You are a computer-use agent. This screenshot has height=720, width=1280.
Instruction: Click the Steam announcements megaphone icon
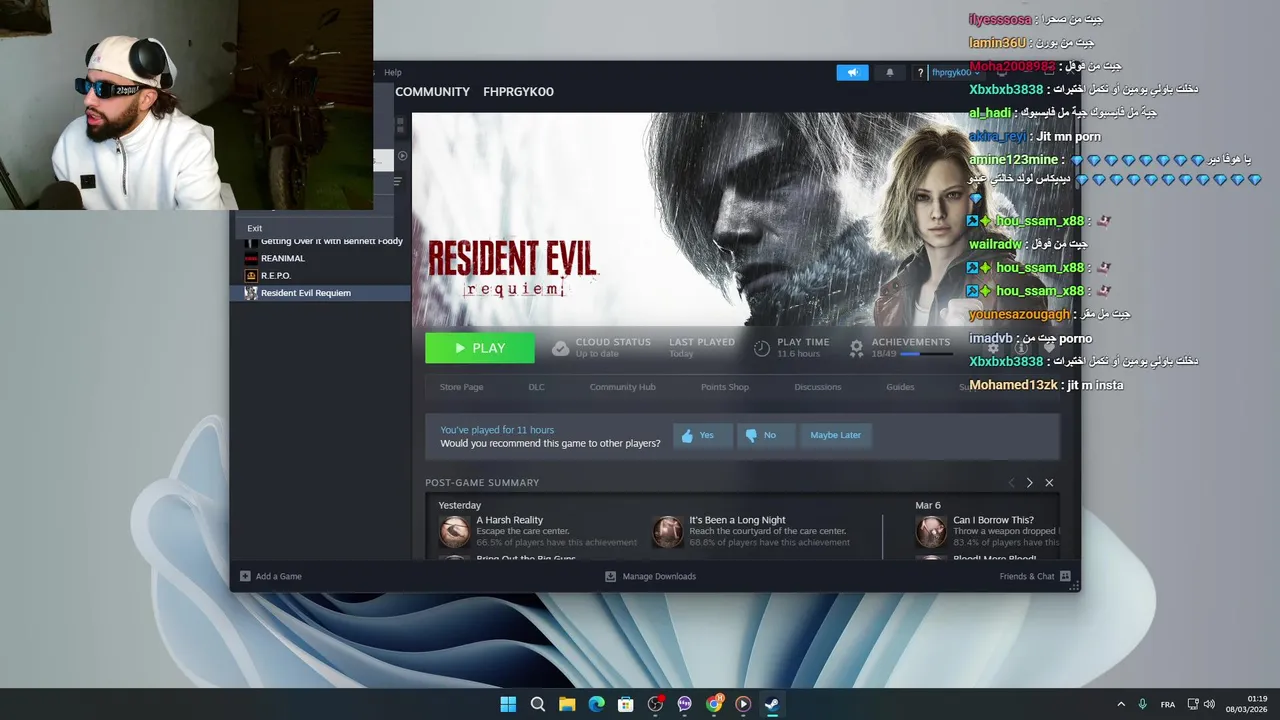point(852,72)
